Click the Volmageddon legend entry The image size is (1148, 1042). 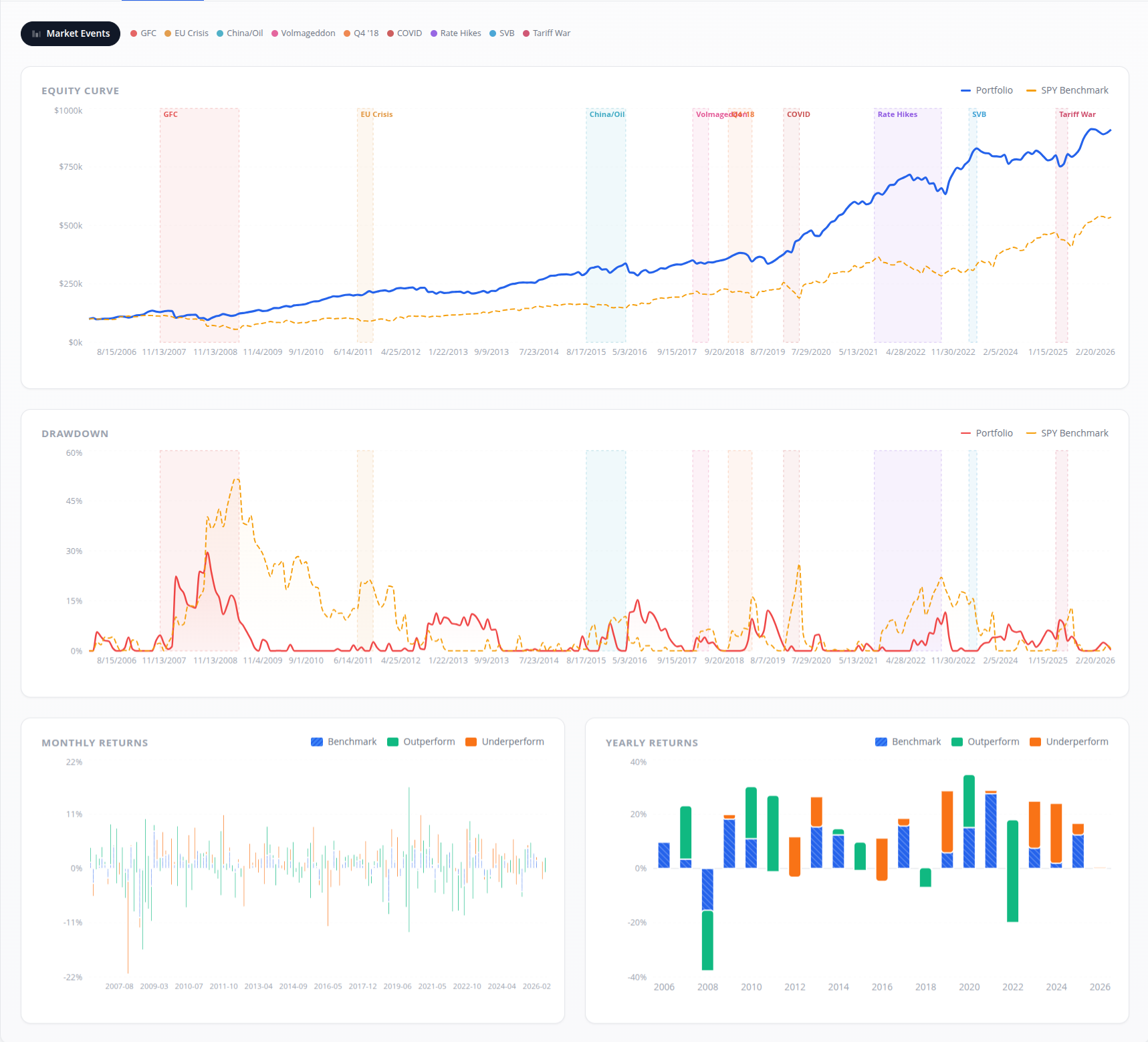click(x=304, y=33)
